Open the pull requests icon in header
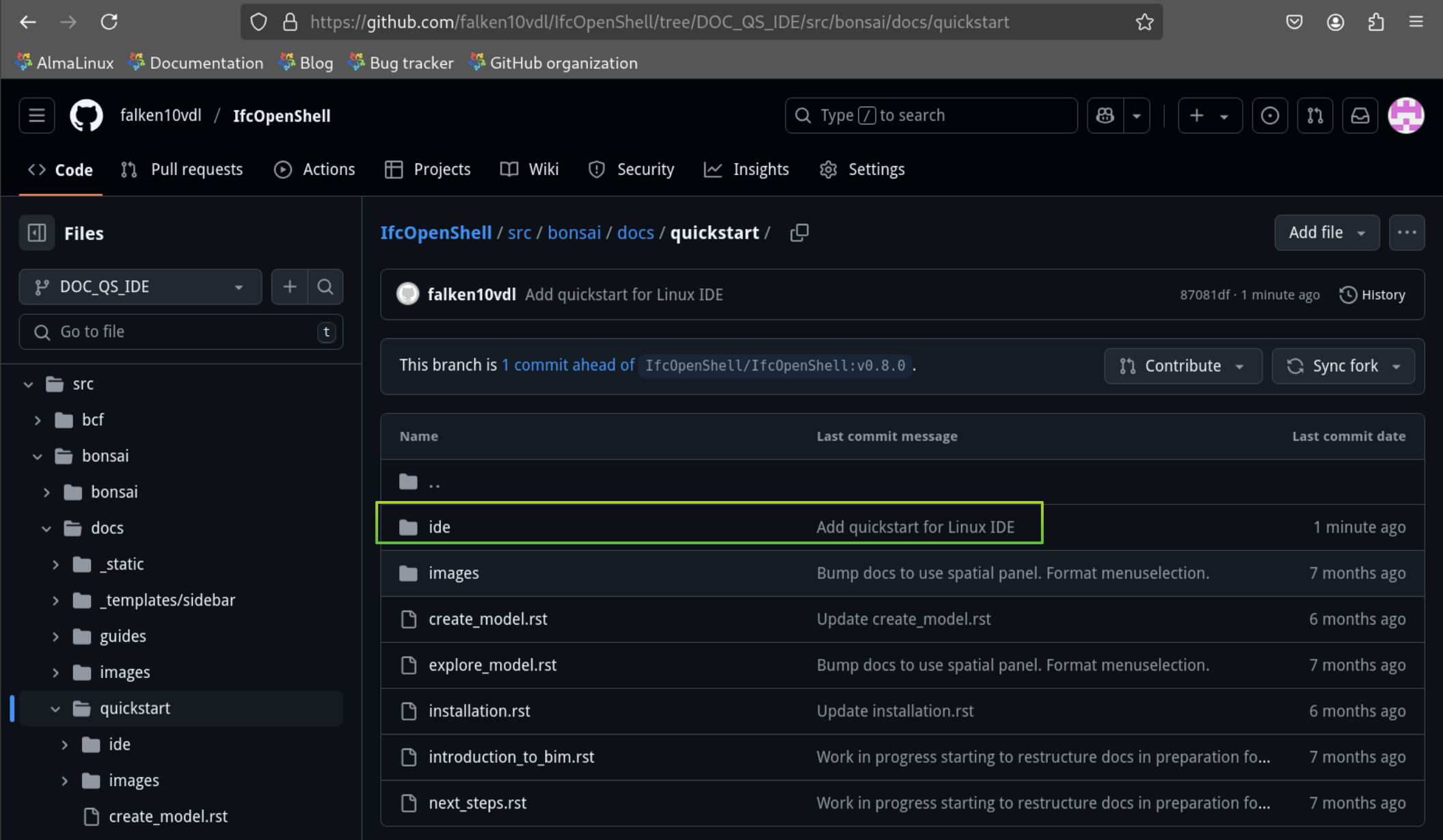 1314,116
